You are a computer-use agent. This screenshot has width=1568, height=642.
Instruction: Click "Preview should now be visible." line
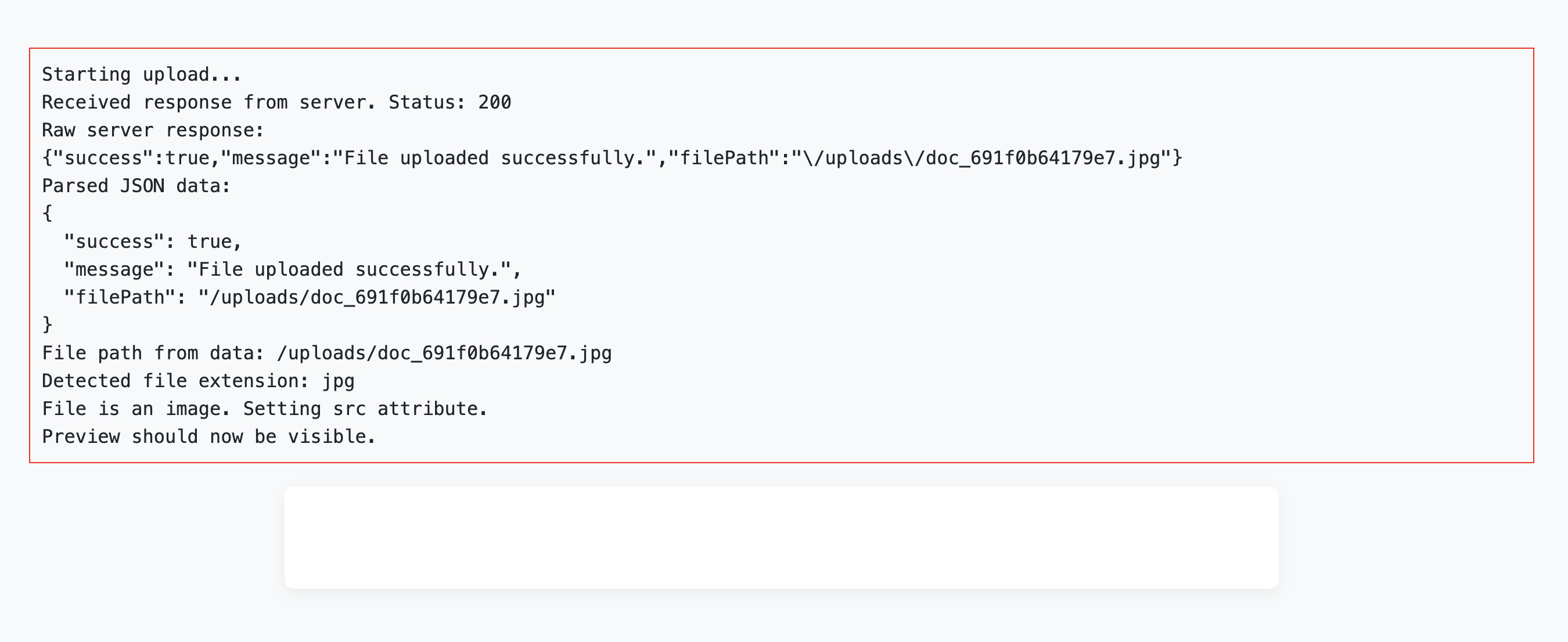click(209, 437)
